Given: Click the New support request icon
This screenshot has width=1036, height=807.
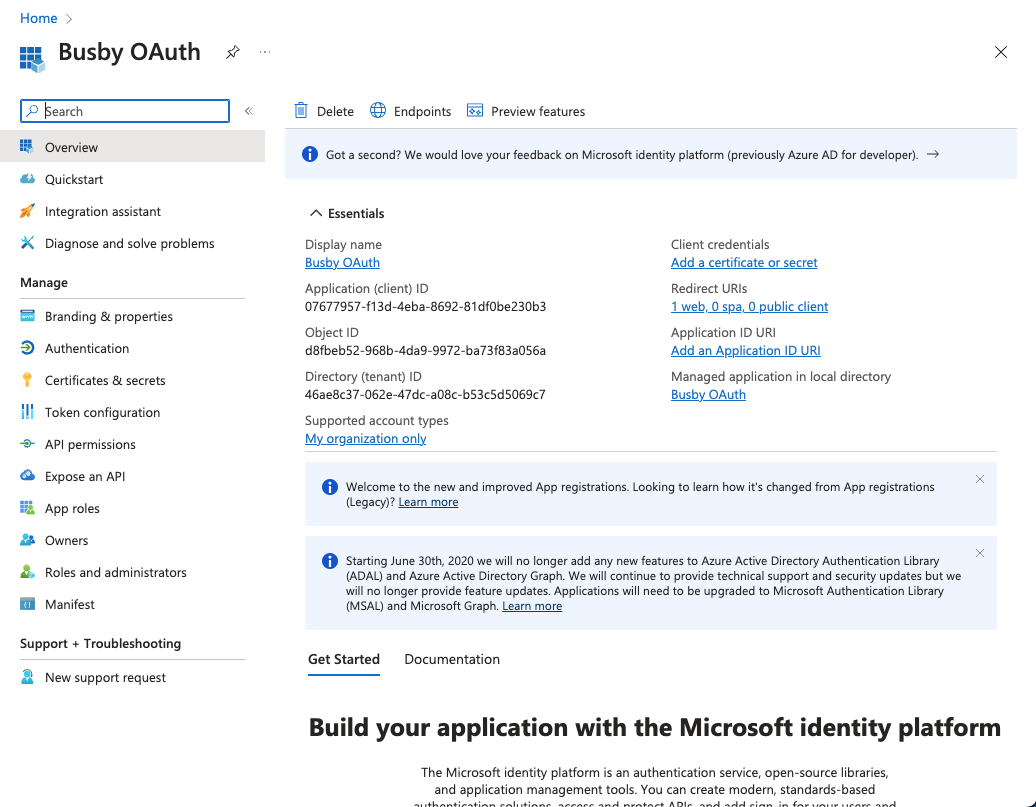Looking at the screenshot, I should pos(27,677).
